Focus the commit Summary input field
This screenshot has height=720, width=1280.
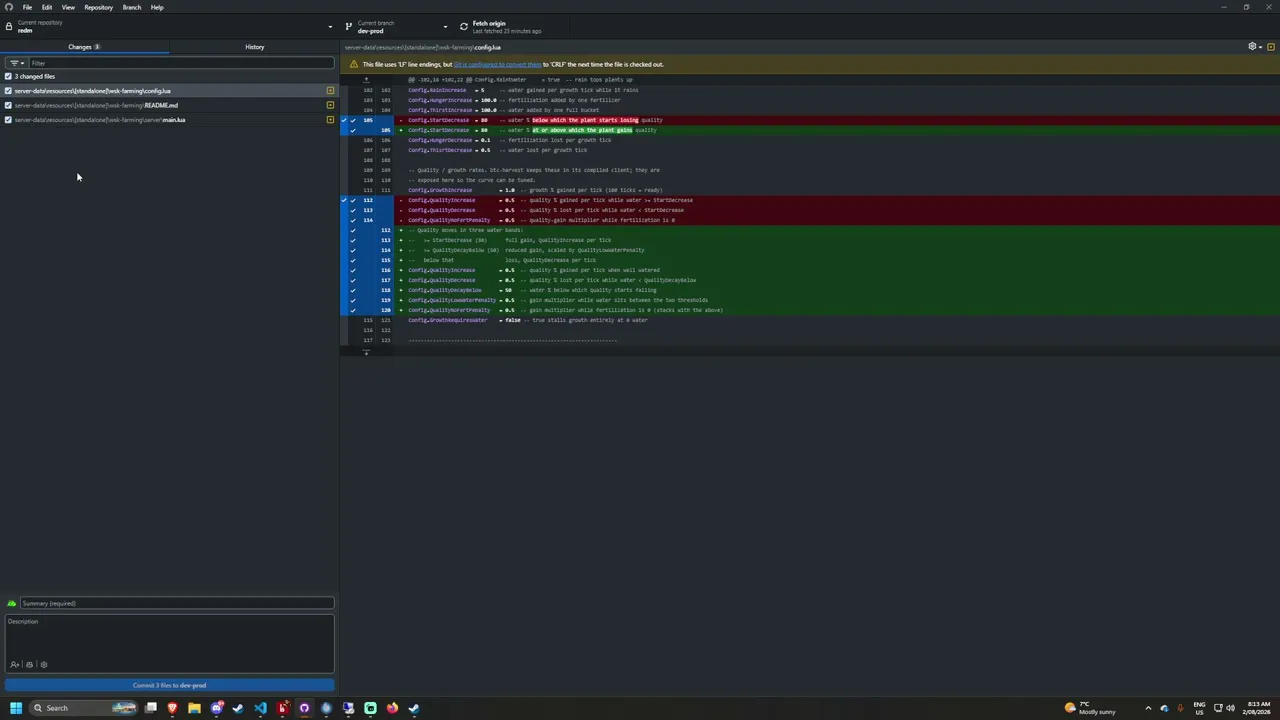pyautogui.click(x=177, y=603)
